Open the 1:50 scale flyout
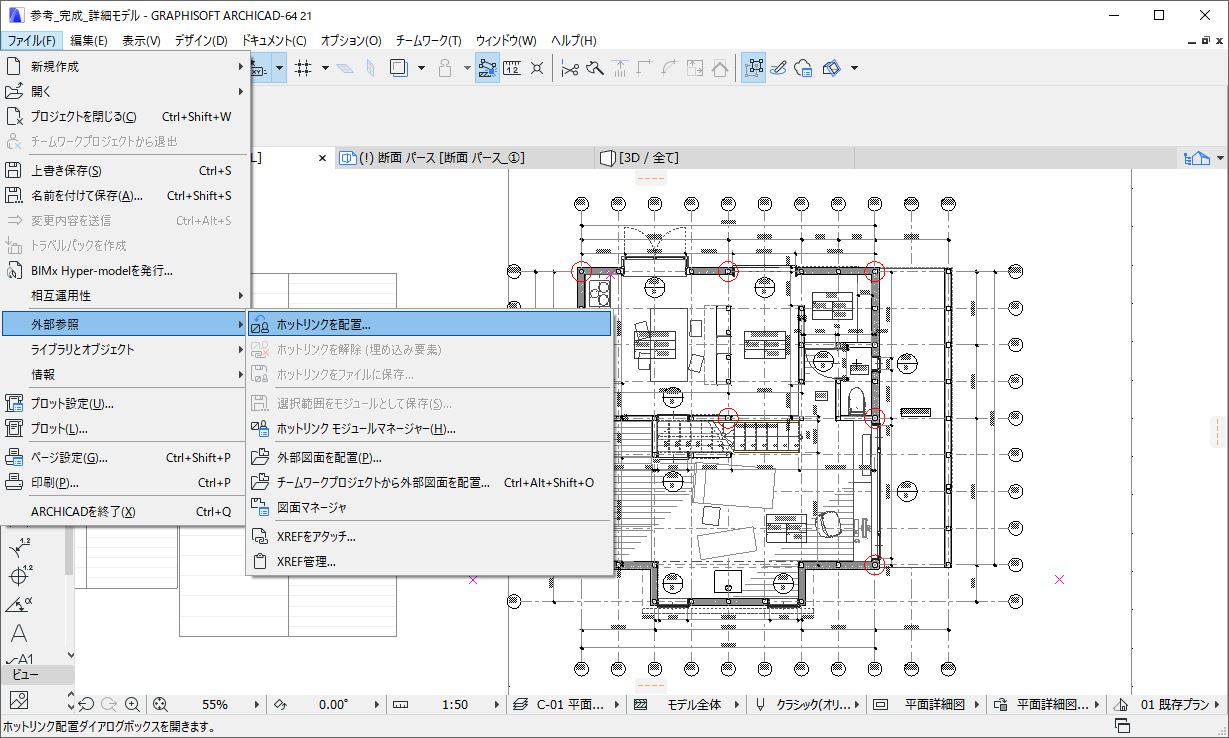The width and height of the screenshot is (1229, 738). pyautogui.click(x=498, y=704)
